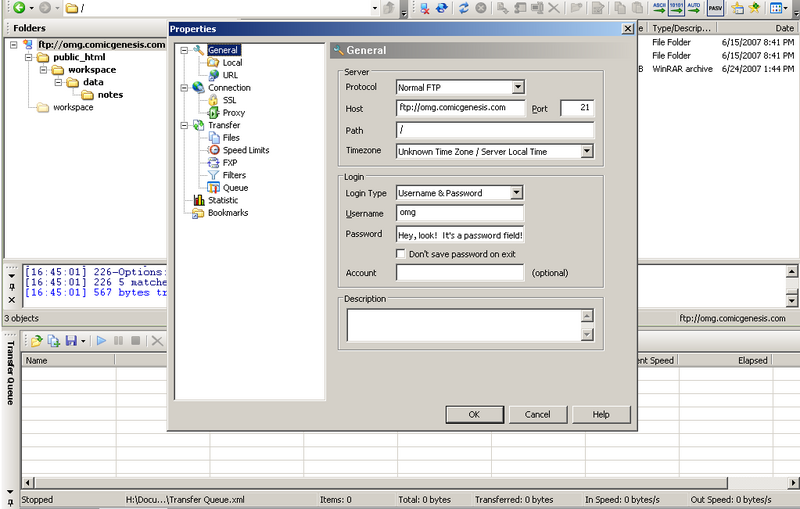Click the Cancel button
This screenshot has width=800, height=509.
point(537,414)
